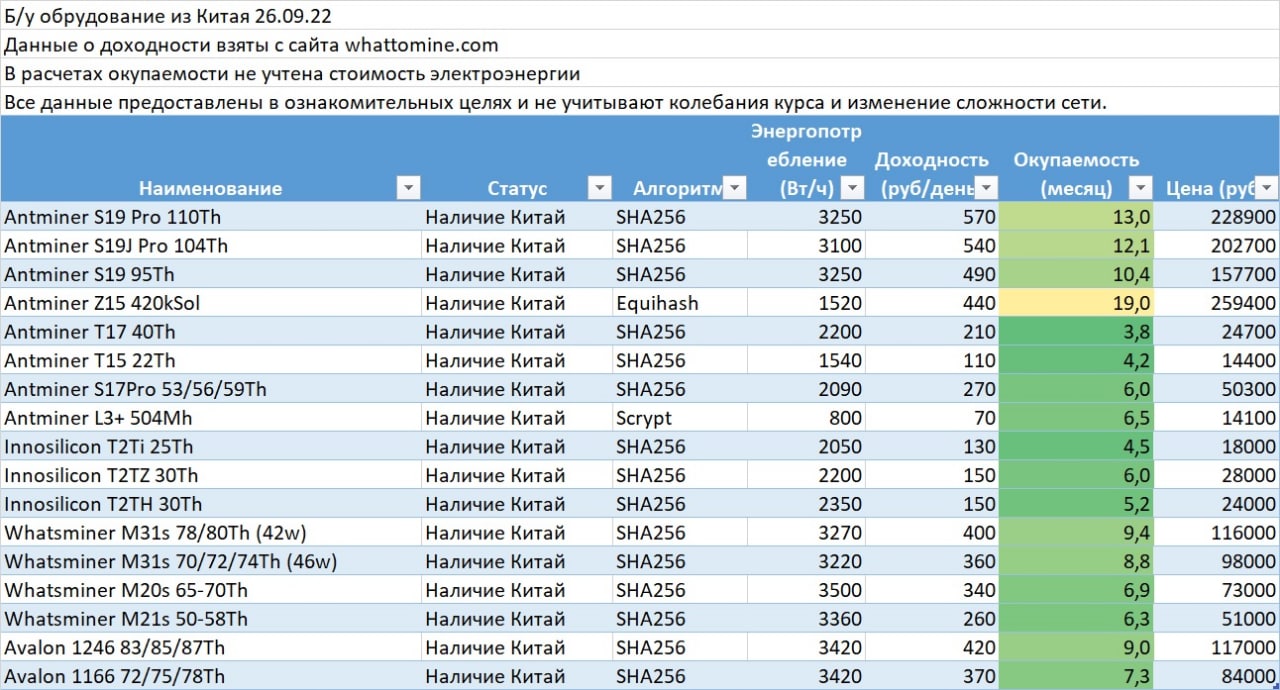Select cell 'Antminer T17 40Th'
Screen dimensions: 1280x690
click(210, 332)
